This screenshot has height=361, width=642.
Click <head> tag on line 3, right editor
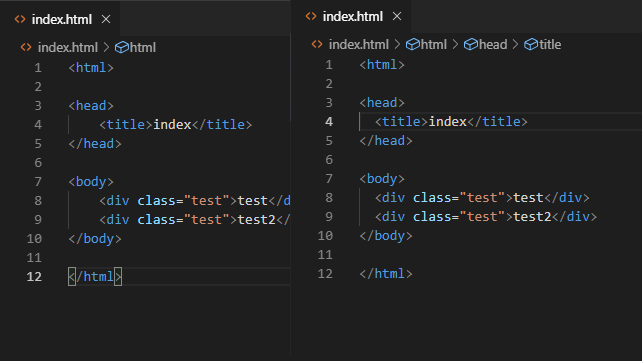click(382, 103)
